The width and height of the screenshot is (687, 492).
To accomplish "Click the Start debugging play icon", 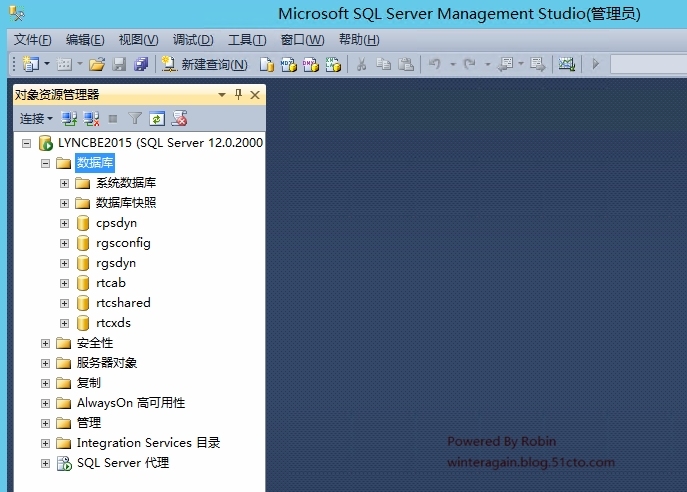I will [x=595, y=64].
